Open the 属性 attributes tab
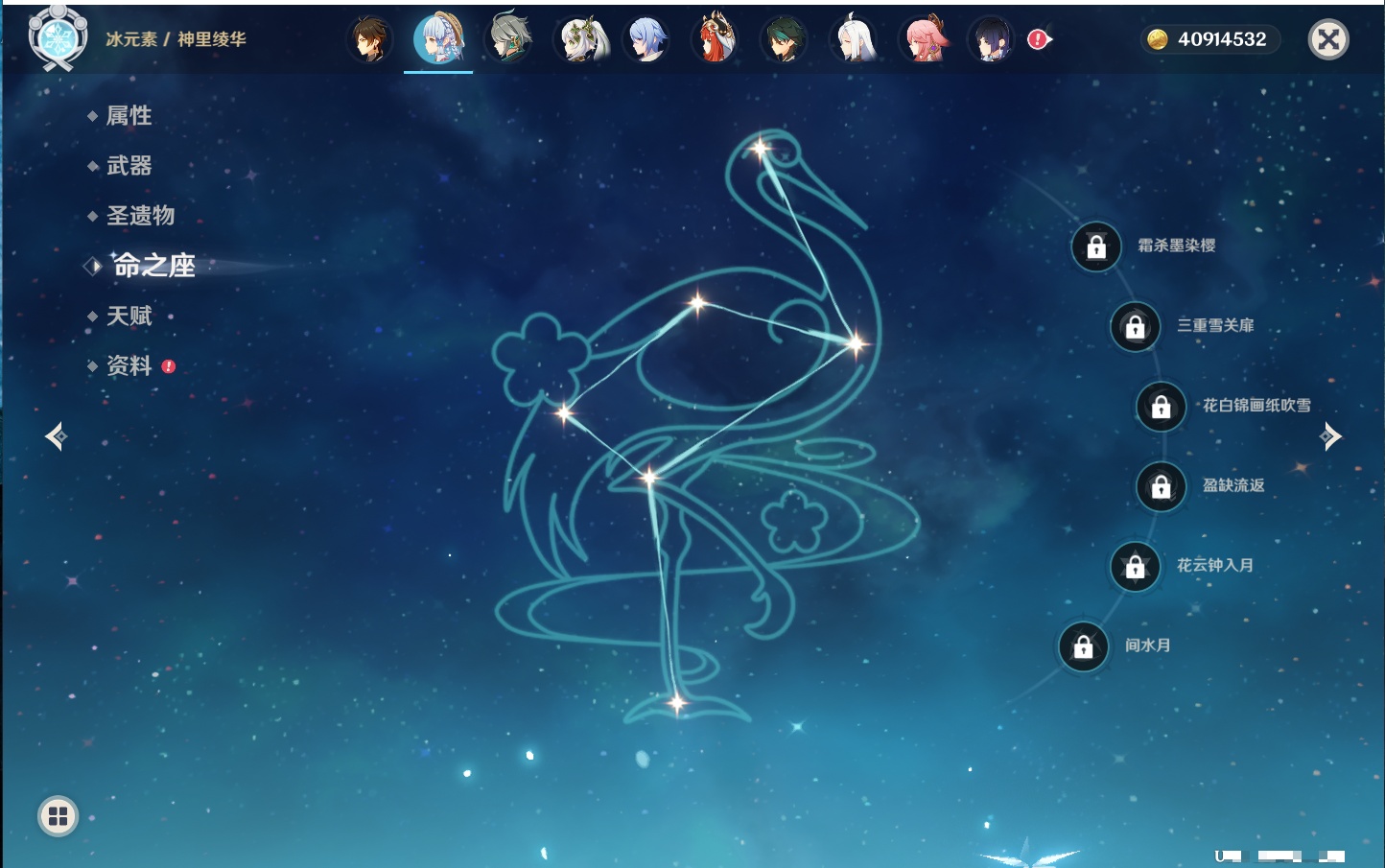 [x=129, y=116]
